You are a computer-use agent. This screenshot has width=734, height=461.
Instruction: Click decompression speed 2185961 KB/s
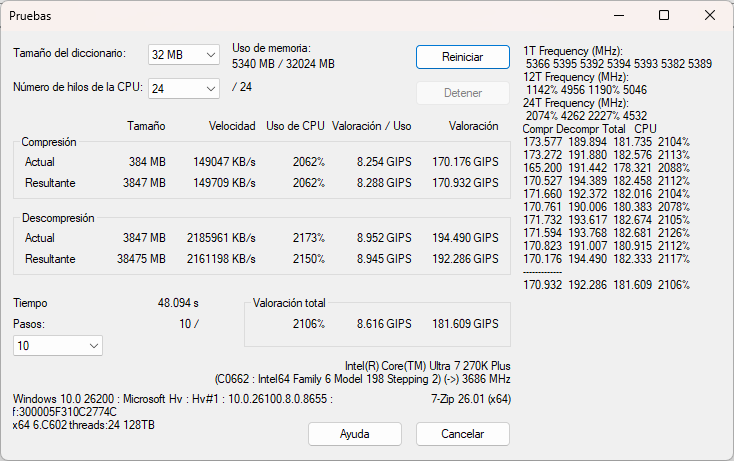click(221, 238)
